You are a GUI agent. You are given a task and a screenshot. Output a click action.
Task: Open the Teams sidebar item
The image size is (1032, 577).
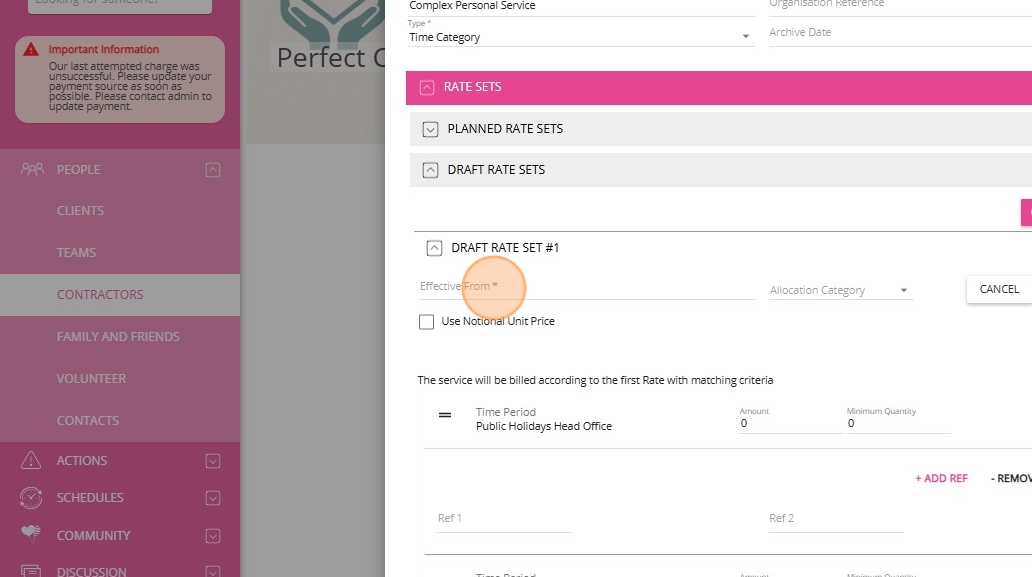coord(120,253)
